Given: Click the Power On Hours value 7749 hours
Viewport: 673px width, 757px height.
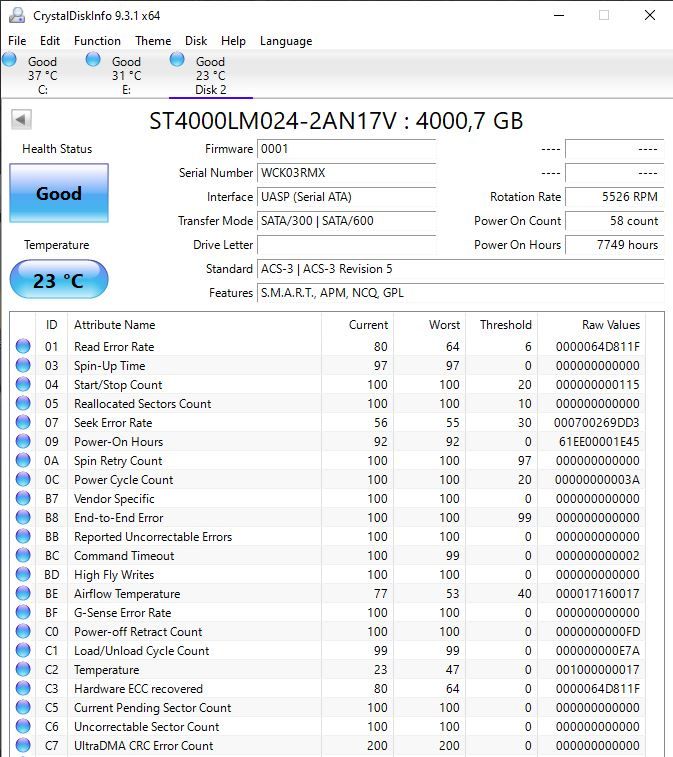Looking at the screenshot, I should pyautogui.click(x=615, y=245).
